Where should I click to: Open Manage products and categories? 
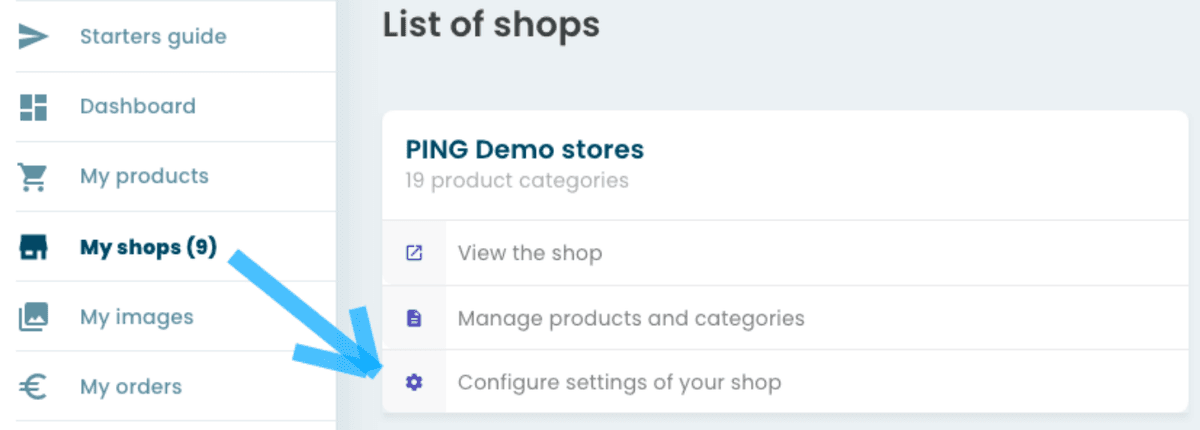click(631, 318)
